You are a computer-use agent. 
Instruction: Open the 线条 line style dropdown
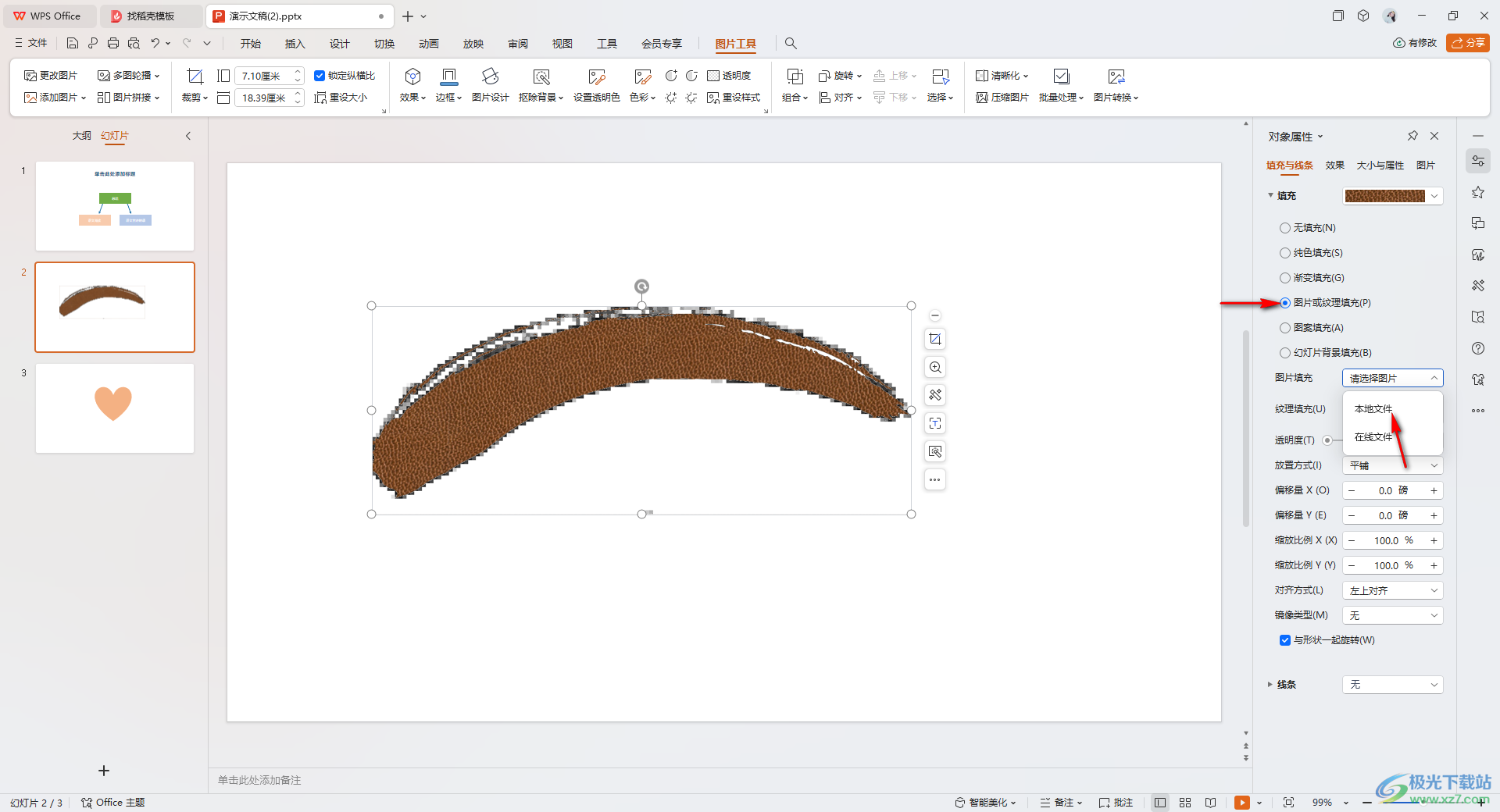pyautogui.click(x=1393, y=685)
